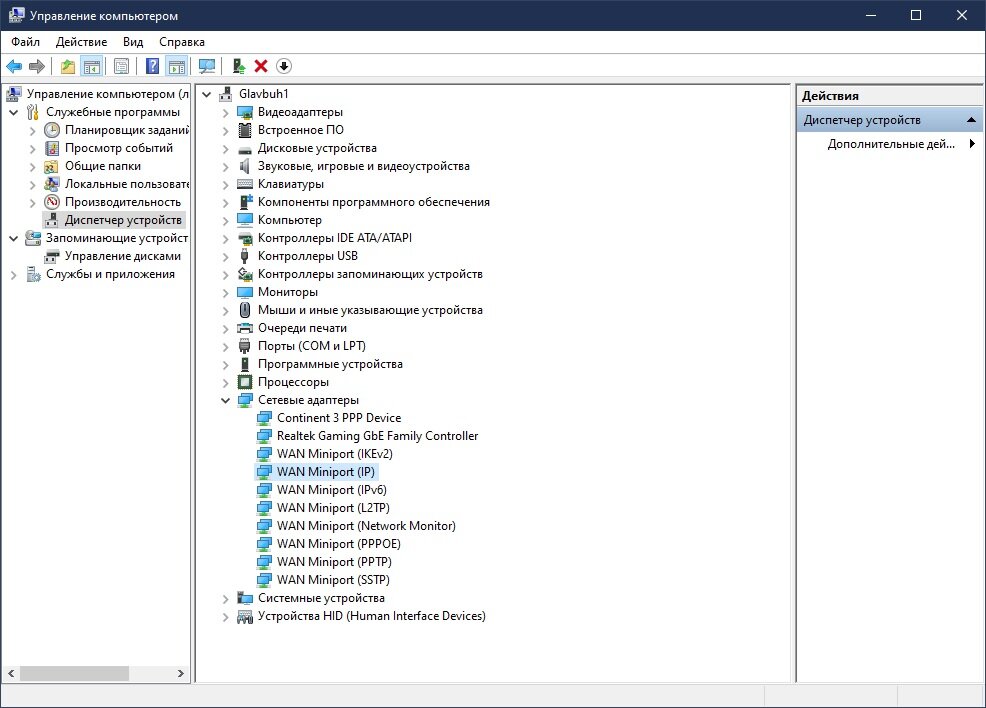Click the Порты (COM и LPT) icon
This screenshot has width=986, height=708.
(x=245, y=346)
